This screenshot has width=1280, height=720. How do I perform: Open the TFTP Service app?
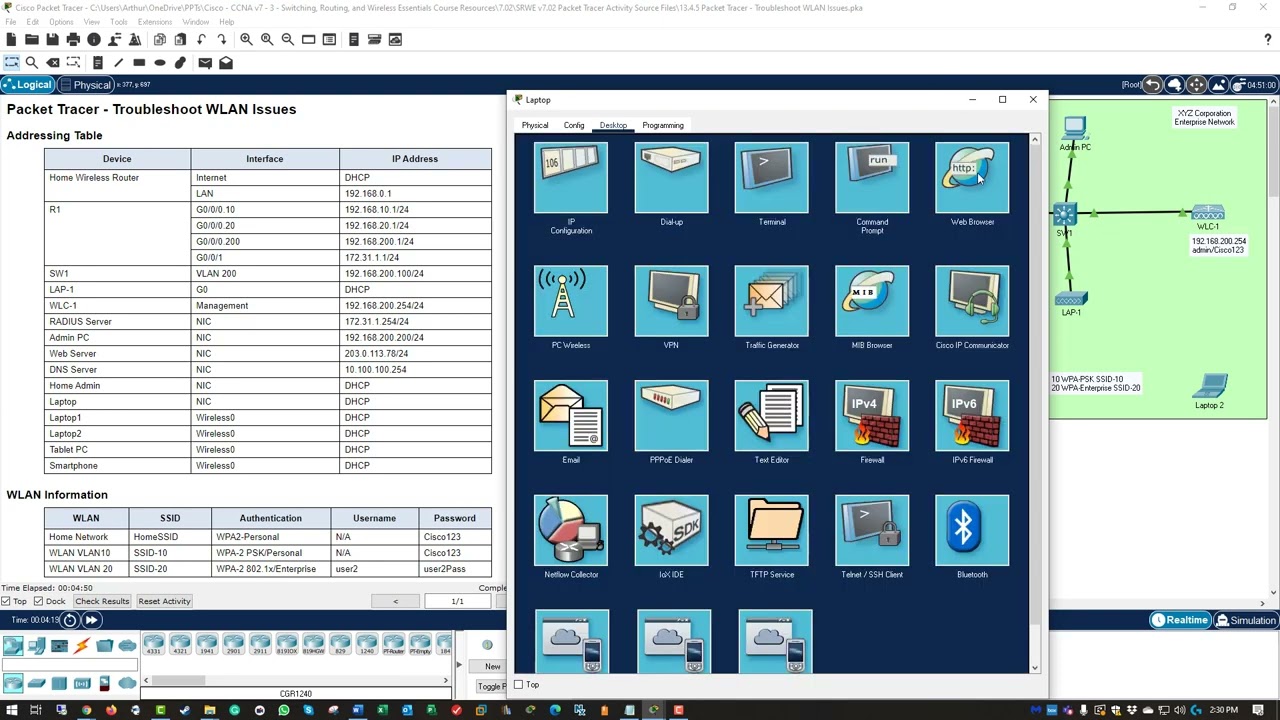click(x=772, y=531)
